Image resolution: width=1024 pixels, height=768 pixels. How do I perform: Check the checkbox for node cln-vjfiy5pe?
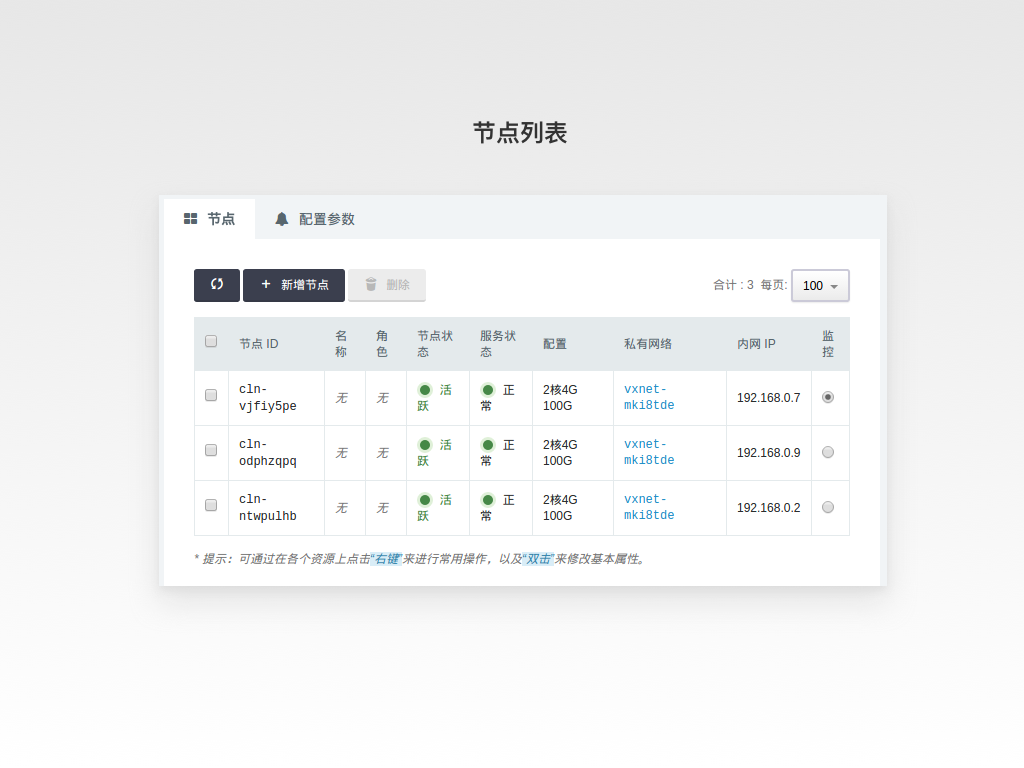tap(211, 397)
